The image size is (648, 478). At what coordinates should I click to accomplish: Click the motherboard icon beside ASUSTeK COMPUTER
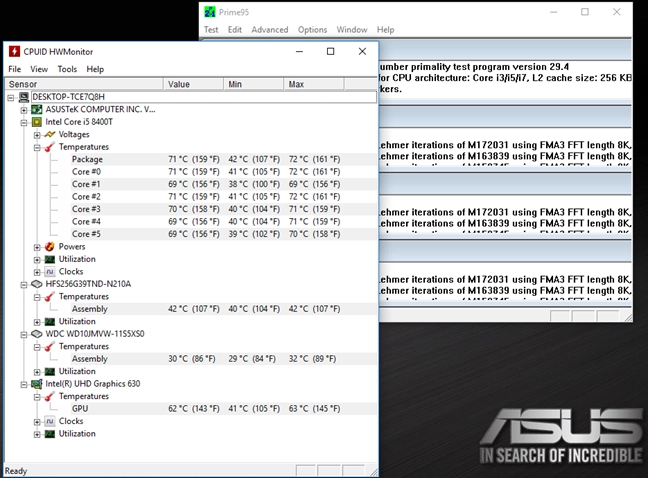(x=37, y=109)
